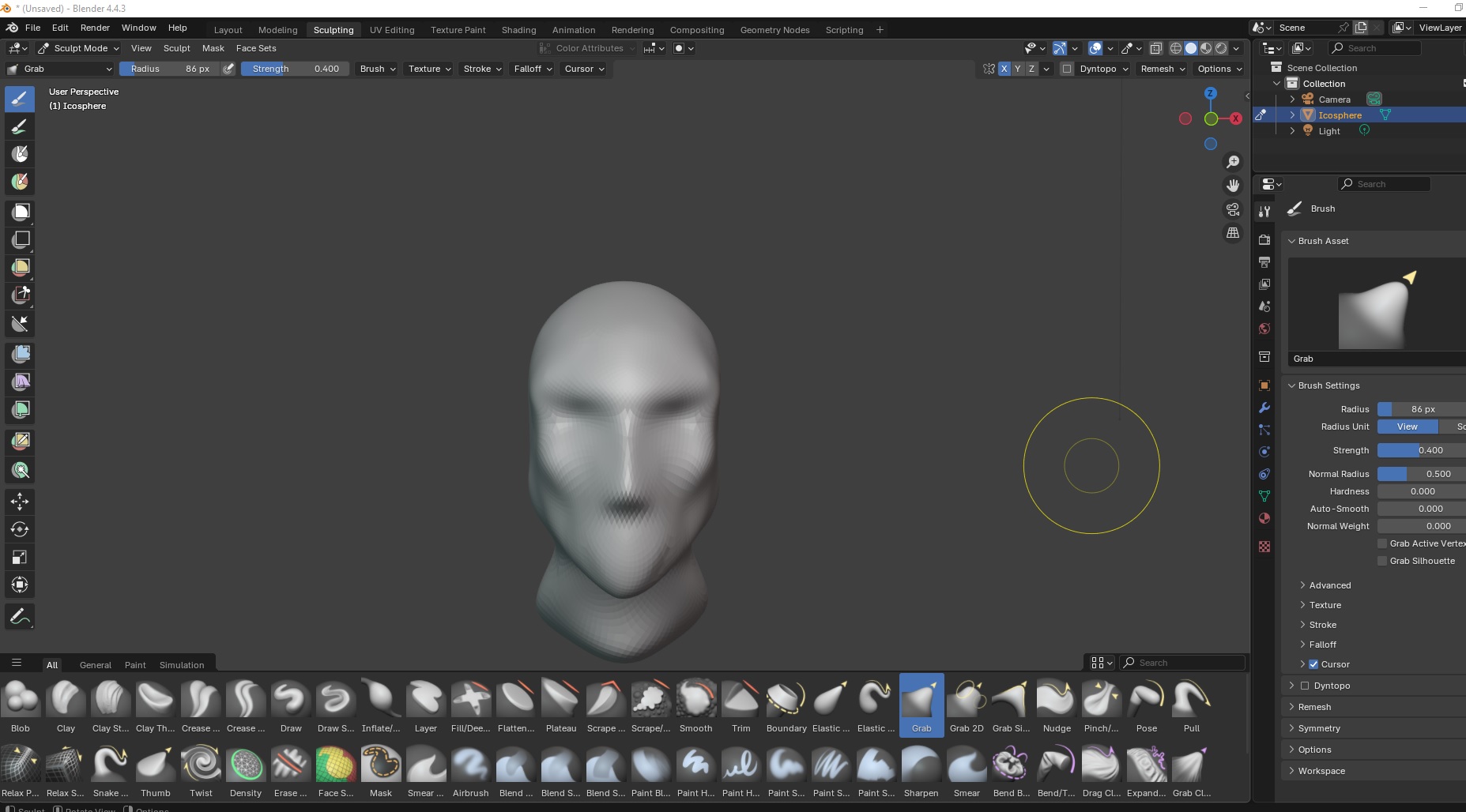Select the Pose brush asset
The height and width of the screenshot is (812, 1466).
click(1147, 705)
